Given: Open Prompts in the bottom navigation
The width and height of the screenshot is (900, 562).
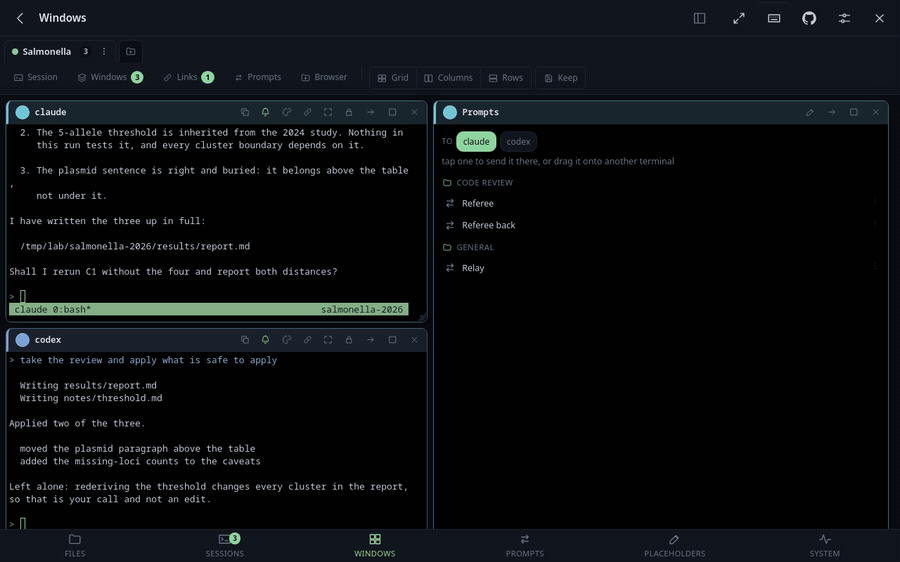Looking at the screenshot, I should pyautogui.click(x=525, y=545).
